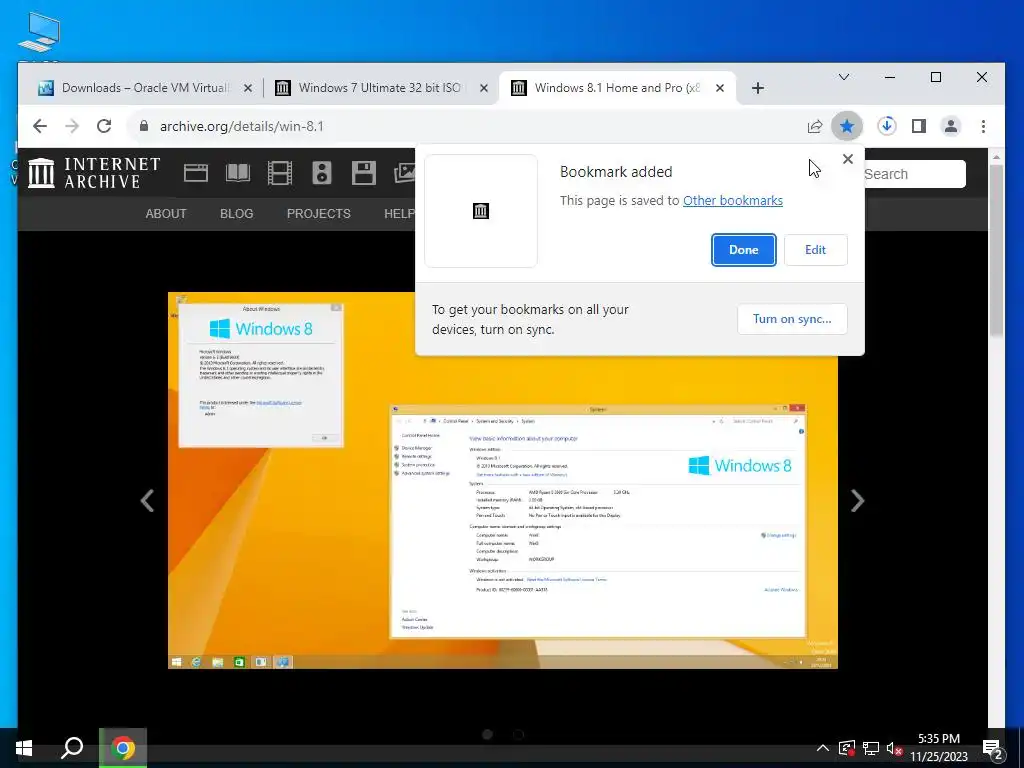Click the Internet Archive logo
This screenshot has width=1024, height=768.
click(94, 173)
